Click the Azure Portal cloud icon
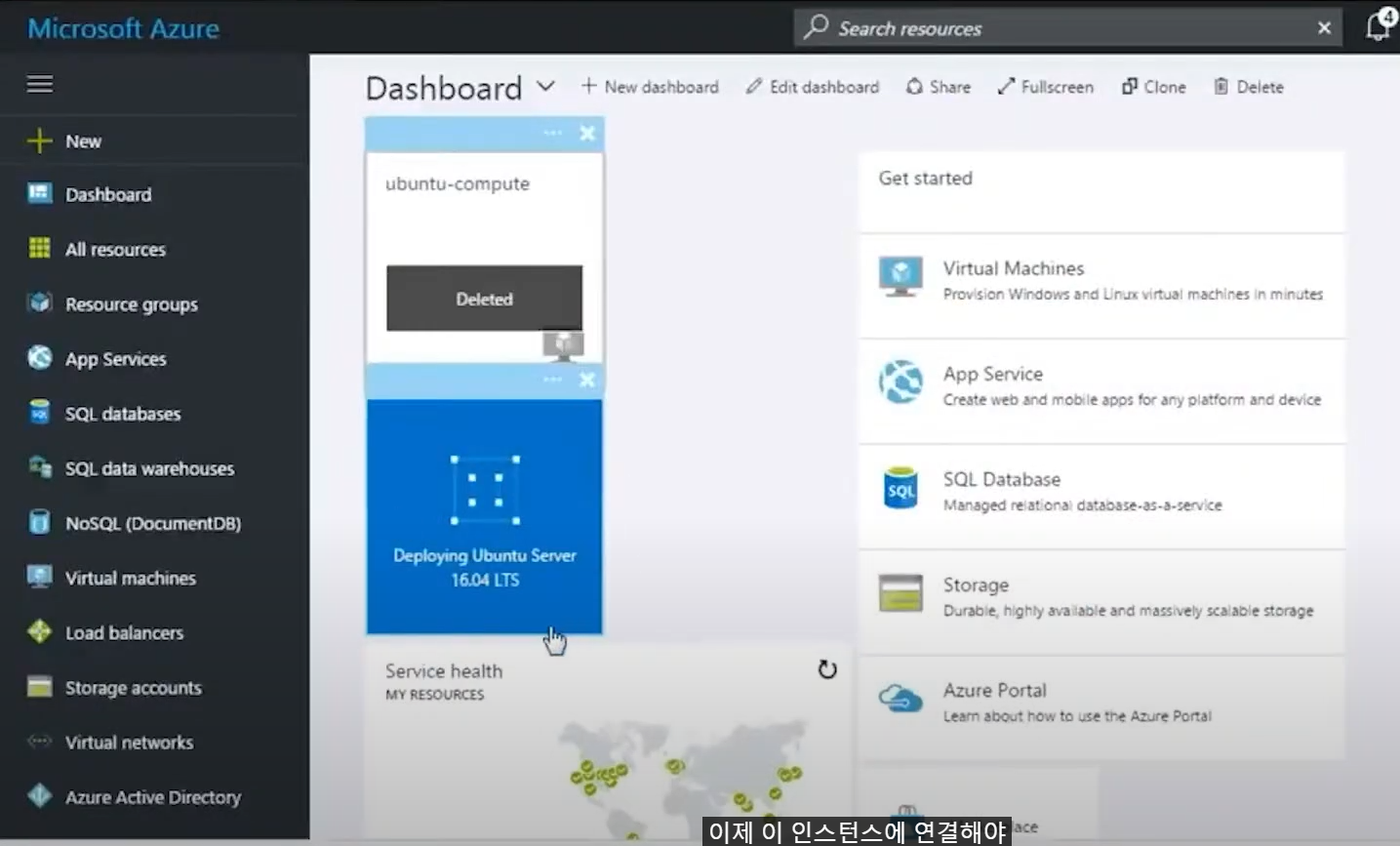Image resolution: width=1400 pixels, height=846 pixels. 900,699
